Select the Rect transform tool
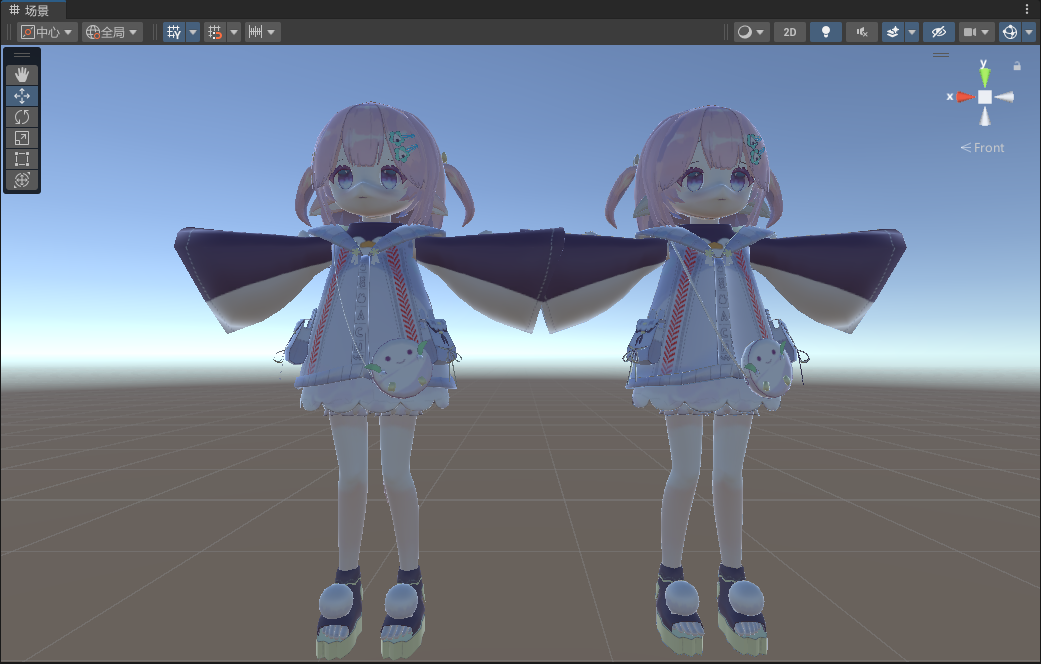 (22, 159)
